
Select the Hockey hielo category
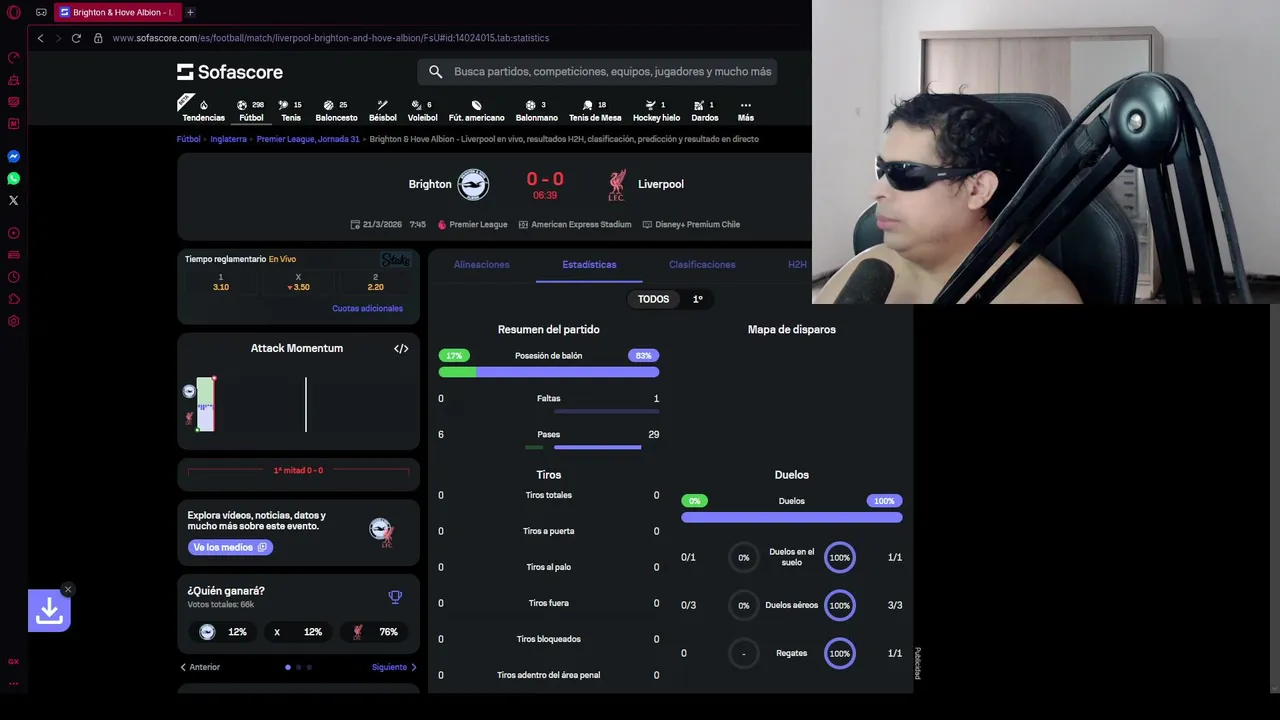(x=656, y=110)
